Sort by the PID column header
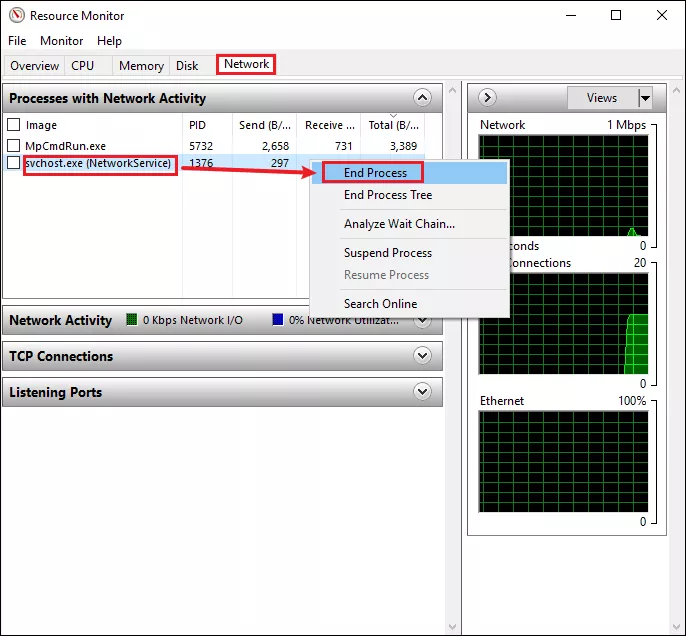The height and width of the screenshot is (636, 686). (x=207, y=125)
